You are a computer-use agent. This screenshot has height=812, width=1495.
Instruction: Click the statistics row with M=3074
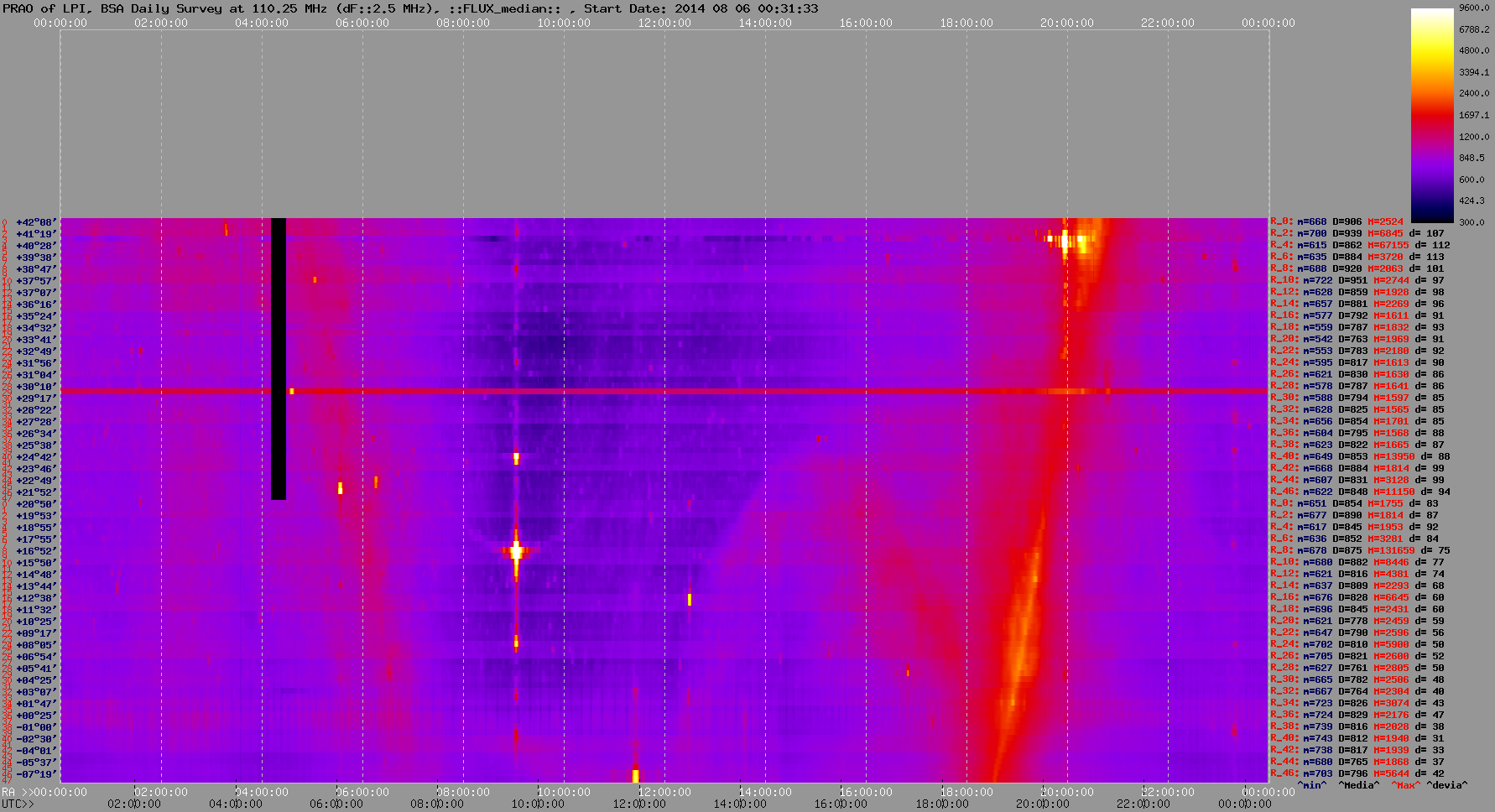(x=1357, y=704)
